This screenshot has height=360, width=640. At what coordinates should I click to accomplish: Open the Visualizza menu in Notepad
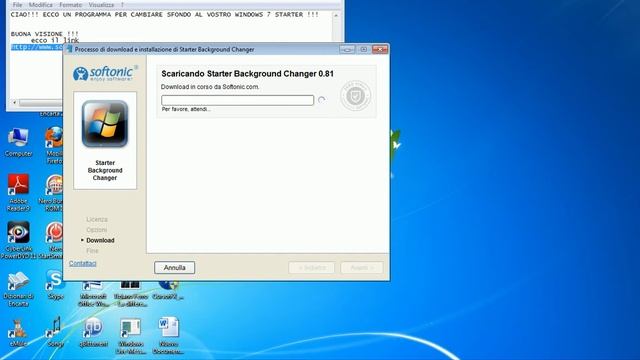(101, 5)
